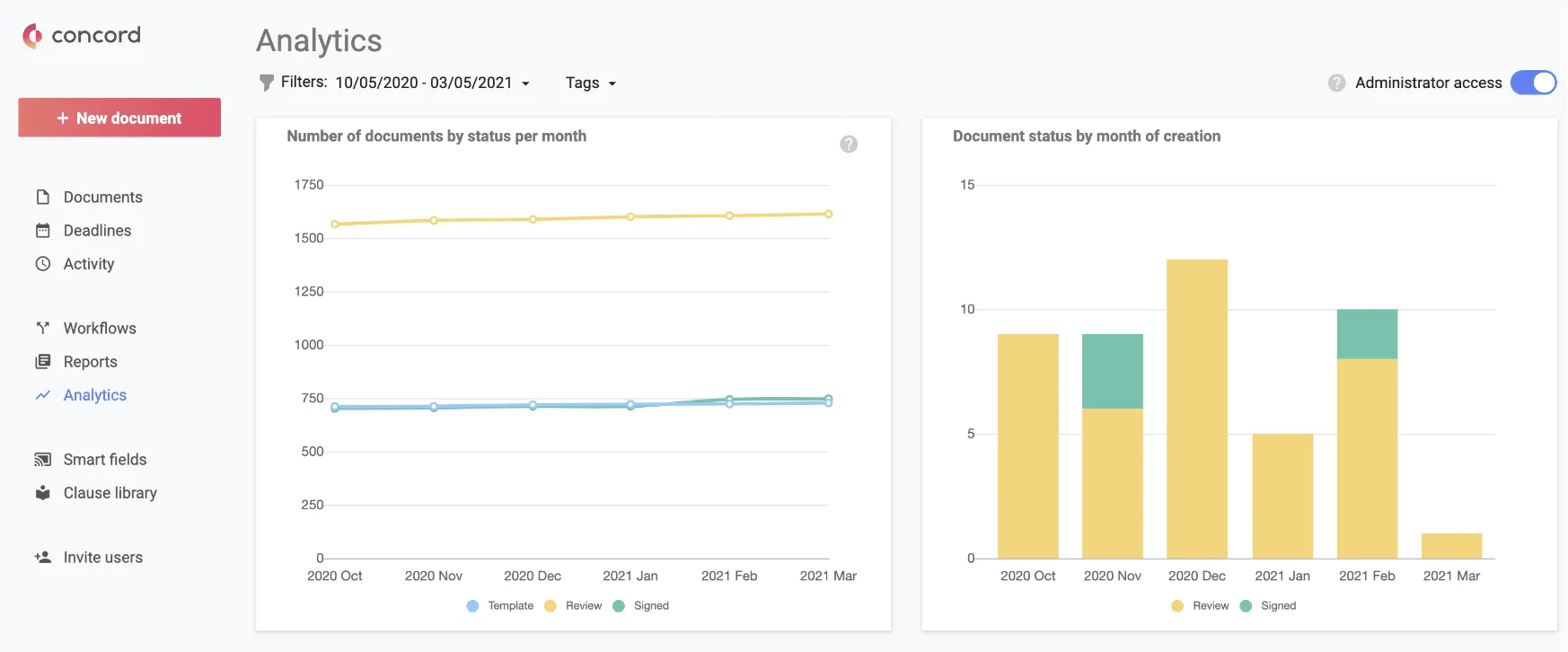1568x652 pixels.
Task: Click the Deadlines calendar icon
Action: pos(42,230)
